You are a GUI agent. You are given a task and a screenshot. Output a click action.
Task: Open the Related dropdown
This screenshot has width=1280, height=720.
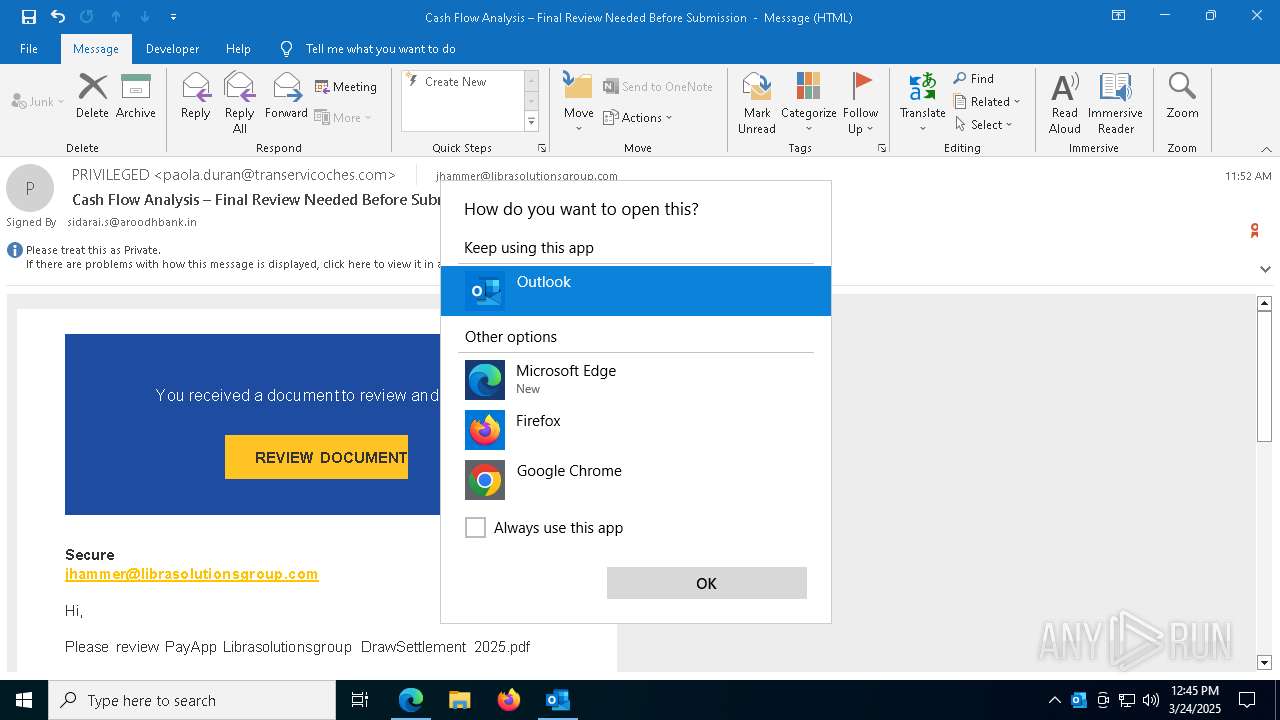[987, 101]
